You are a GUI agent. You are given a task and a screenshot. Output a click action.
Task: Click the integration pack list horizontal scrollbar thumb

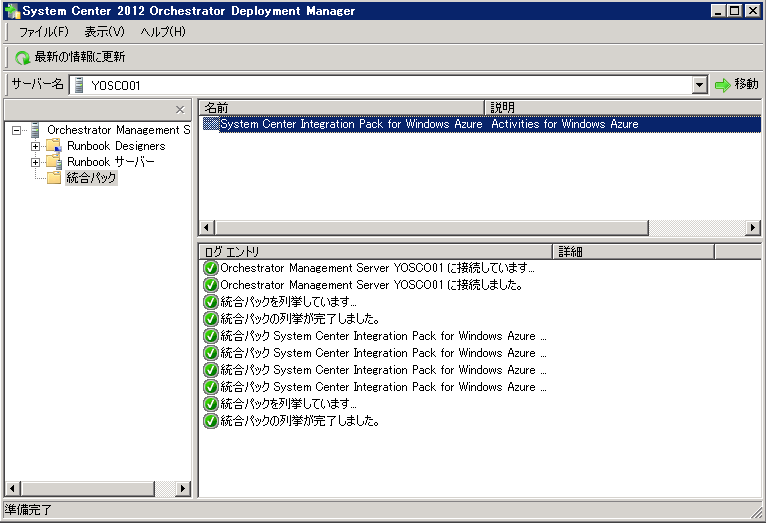pyautogui.click(x=432, y=228)
